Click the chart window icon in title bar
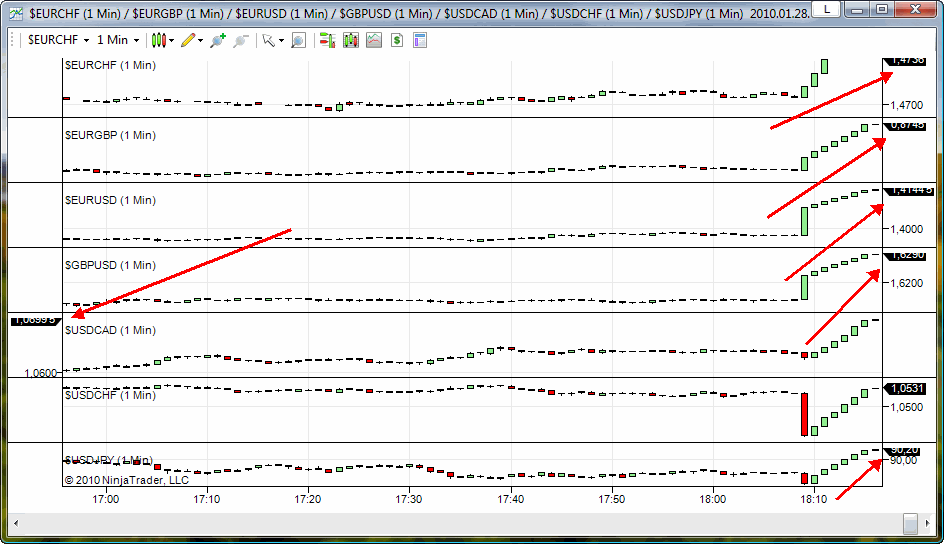This screenshot has height=544, width=944. (x=16, y=13)
